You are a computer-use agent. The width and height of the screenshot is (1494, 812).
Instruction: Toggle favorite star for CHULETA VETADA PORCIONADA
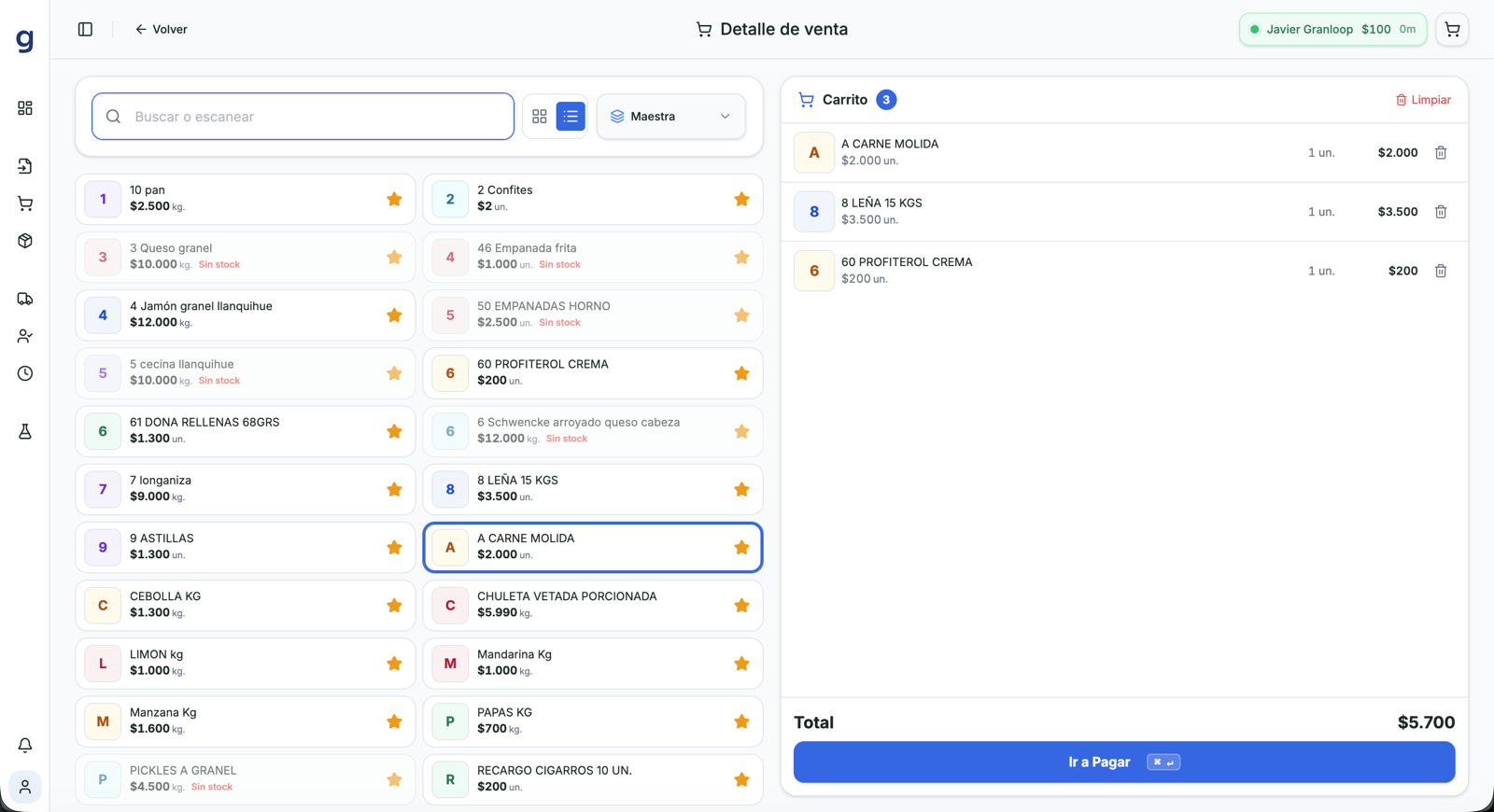[x=741, y=605]
